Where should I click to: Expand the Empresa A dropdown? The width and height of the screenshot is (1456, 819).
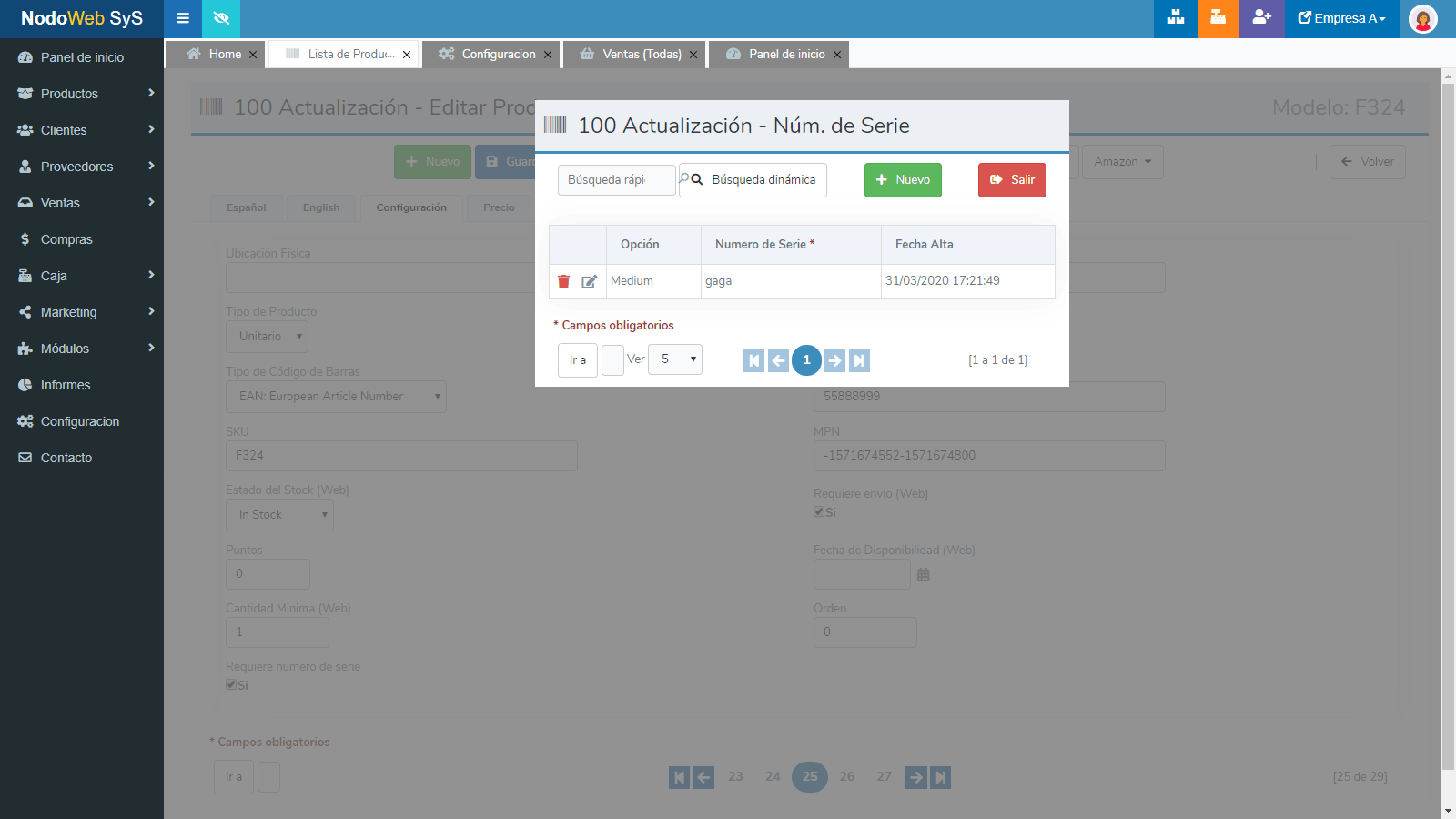[x=1341, y=18]
